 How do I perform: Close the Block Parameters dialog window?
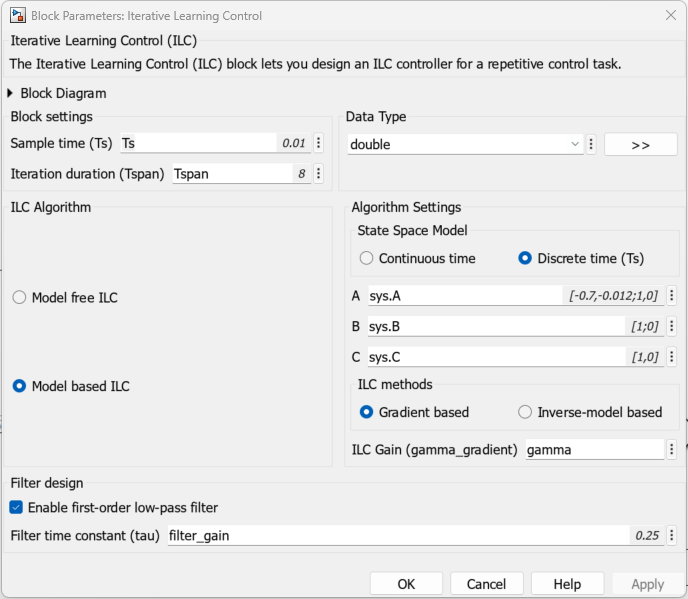point(670,15)
